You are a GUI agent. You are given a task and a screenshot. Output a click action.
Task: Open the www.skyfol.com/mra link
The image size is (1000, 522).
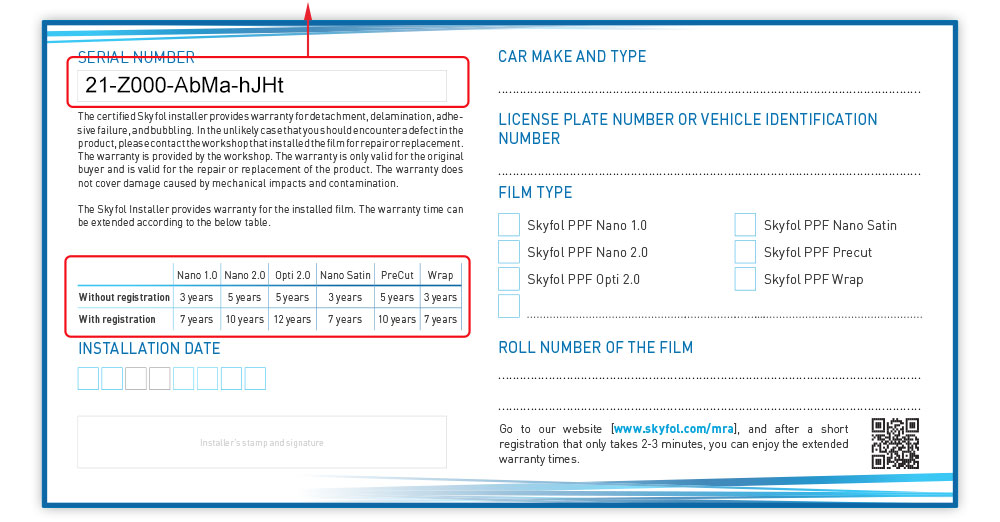673,429
